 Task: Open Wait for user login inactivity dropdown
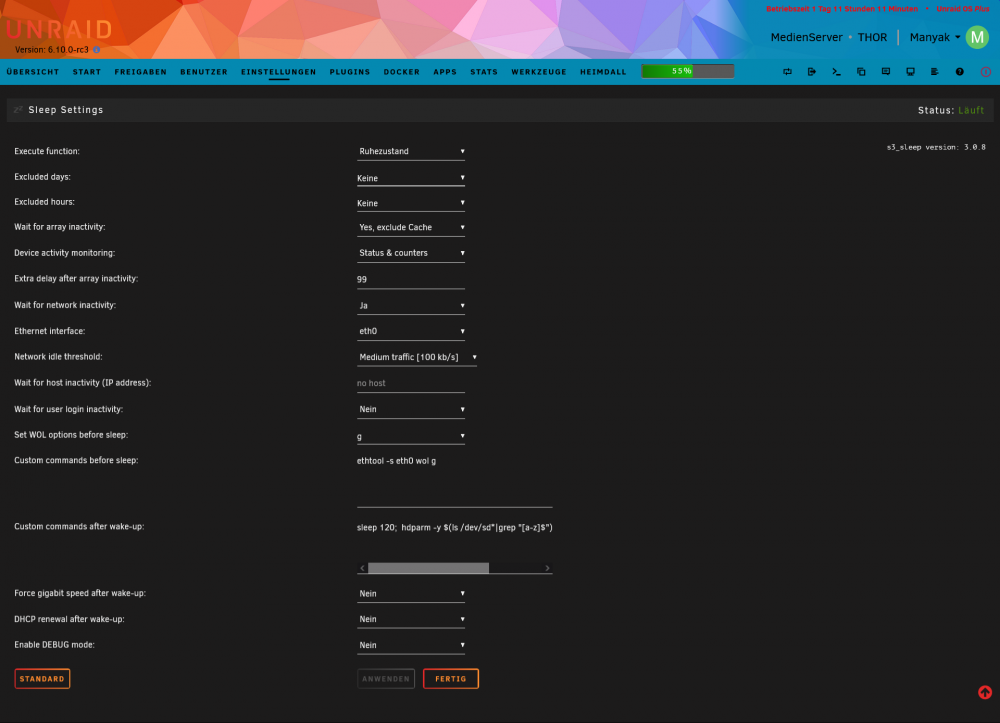pos(411,409)
